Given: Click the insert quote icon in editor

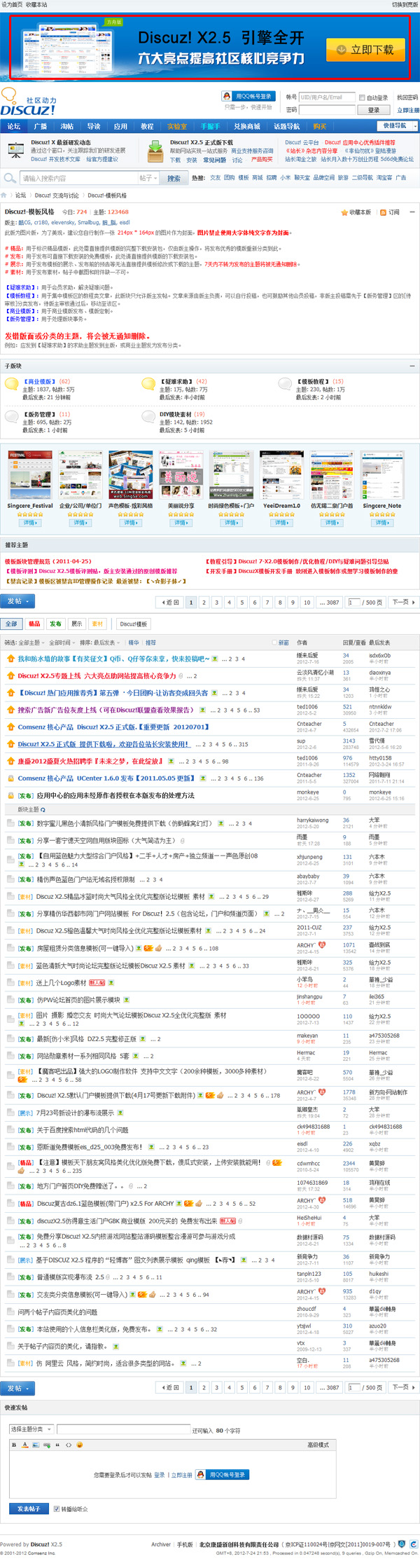Looking at the screenshot, I should (x=57, y=1444).
